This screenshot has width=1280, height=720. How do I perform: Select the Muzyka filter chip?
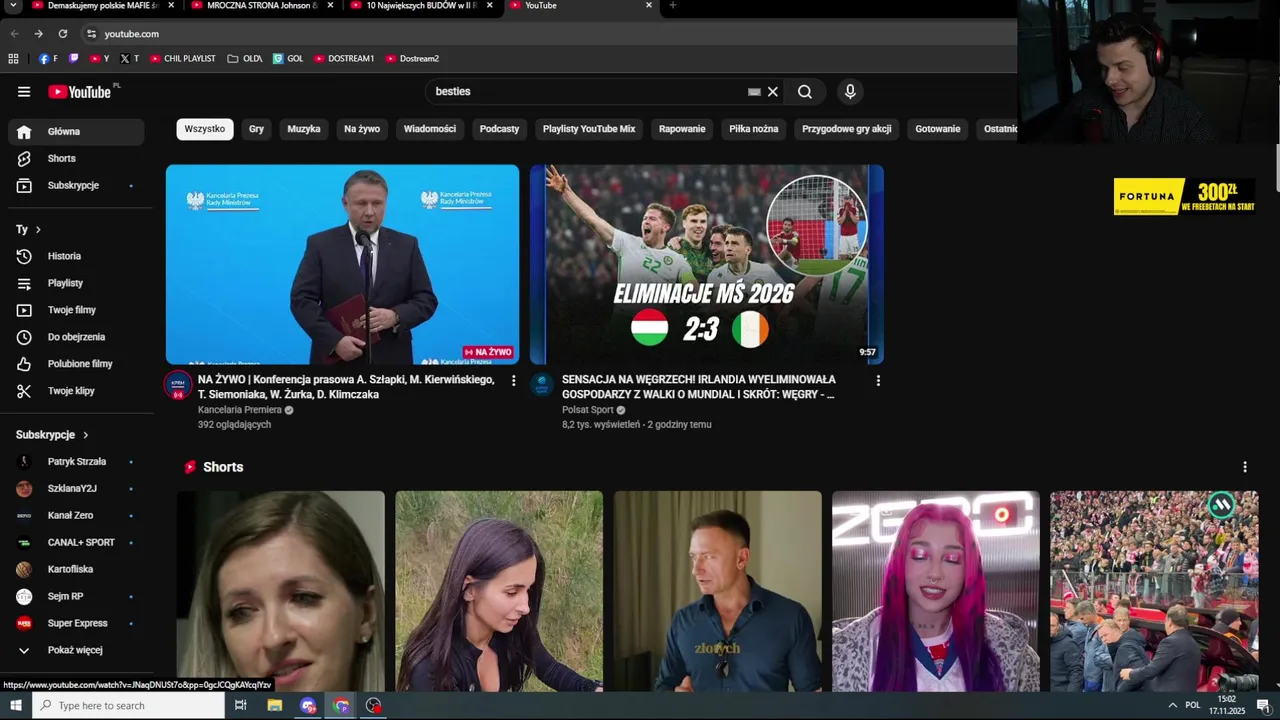pos(304,129)
